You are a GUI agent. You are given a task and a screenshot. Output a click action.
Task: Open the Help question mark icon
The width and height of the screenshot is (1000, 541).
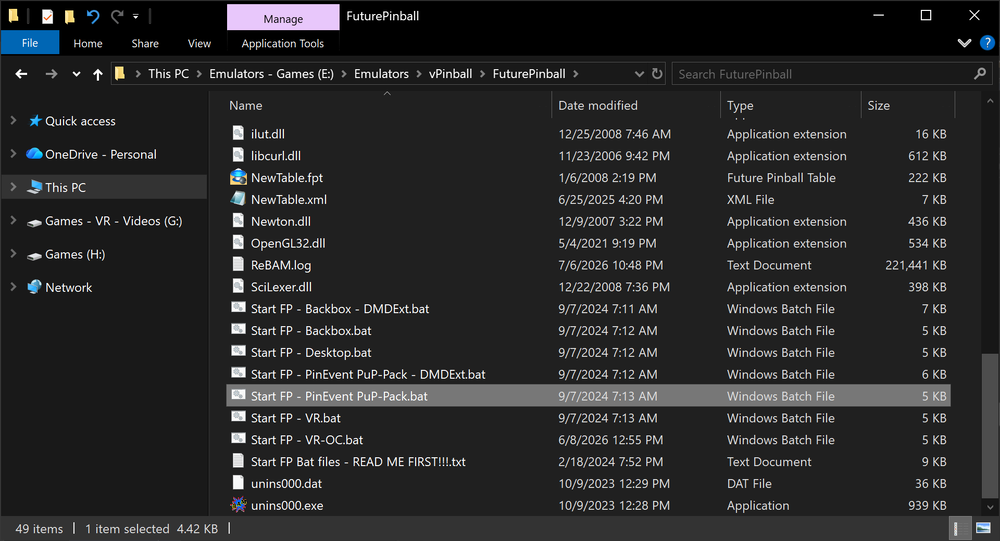point(987,43)
